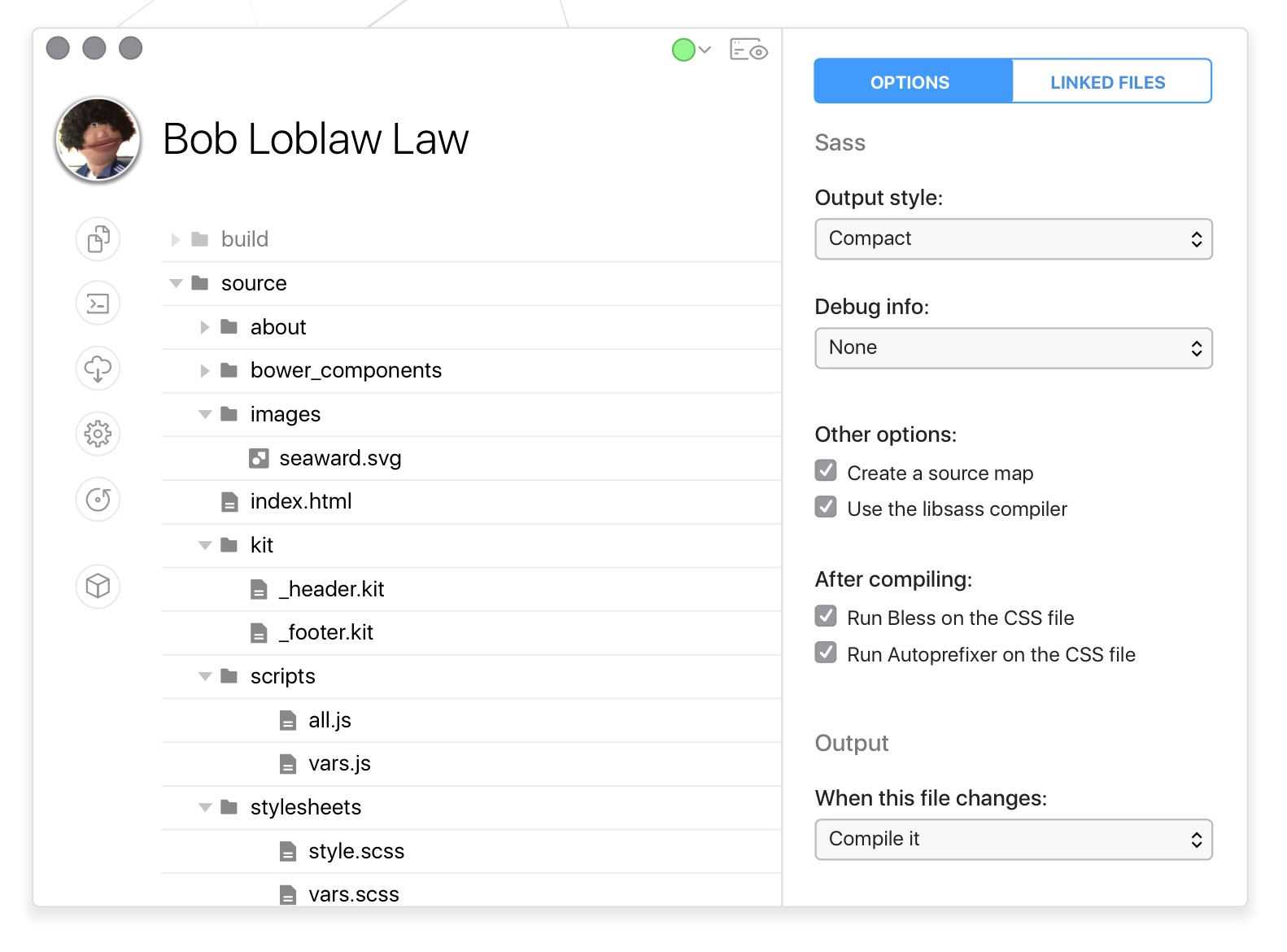This screenshot has width=1287, height=952.
Task: Open the terminal log sidebar icon
Action: pyautogui.click(x=98, y=304)
